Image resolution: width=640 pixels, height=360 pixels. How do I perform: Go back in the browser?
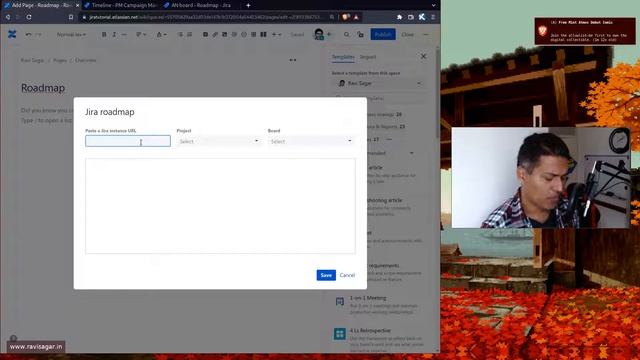(8, 17)
